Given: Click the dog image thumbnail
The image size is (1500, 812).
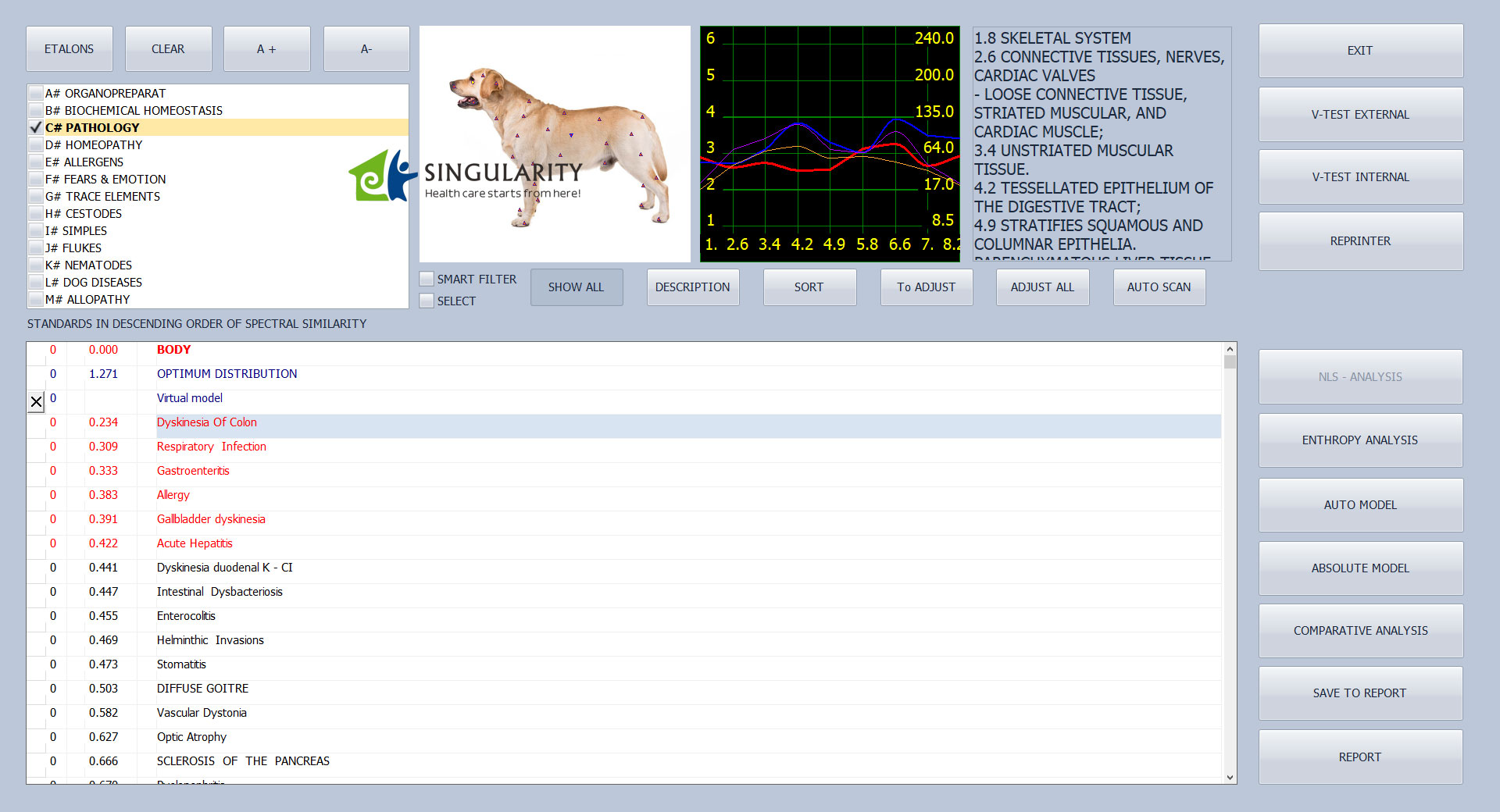Looking at the screenshot, I should pos(555,144).
